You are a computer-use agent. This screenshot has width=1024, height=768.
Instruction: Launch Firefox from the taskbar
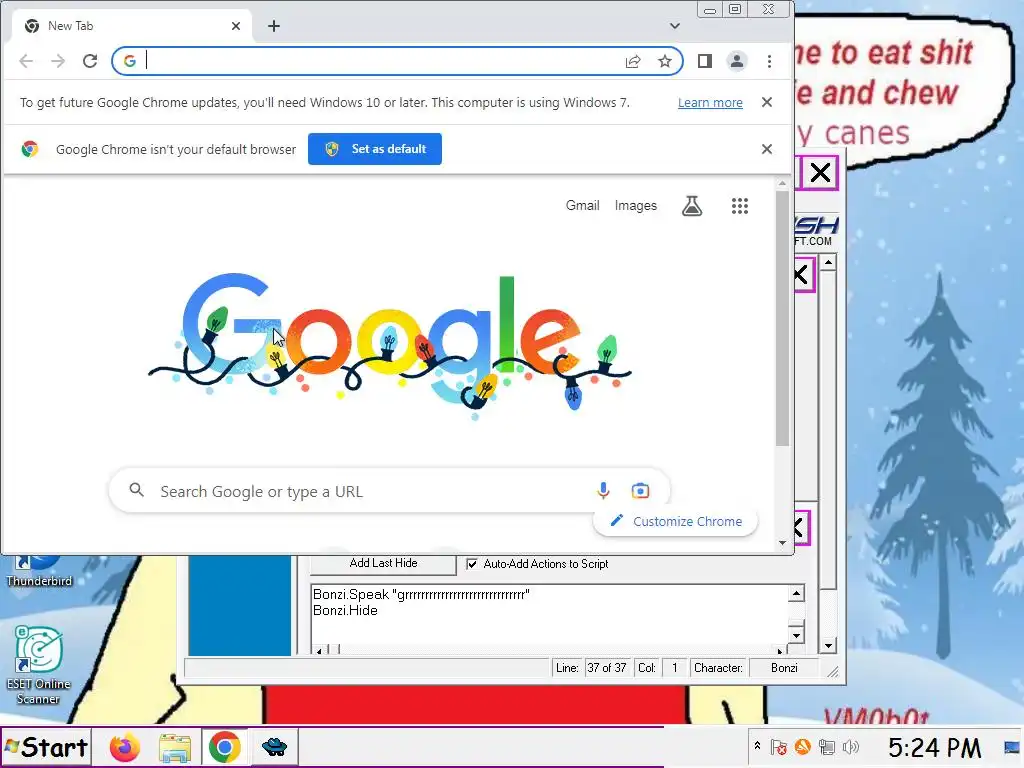[125, 747]
